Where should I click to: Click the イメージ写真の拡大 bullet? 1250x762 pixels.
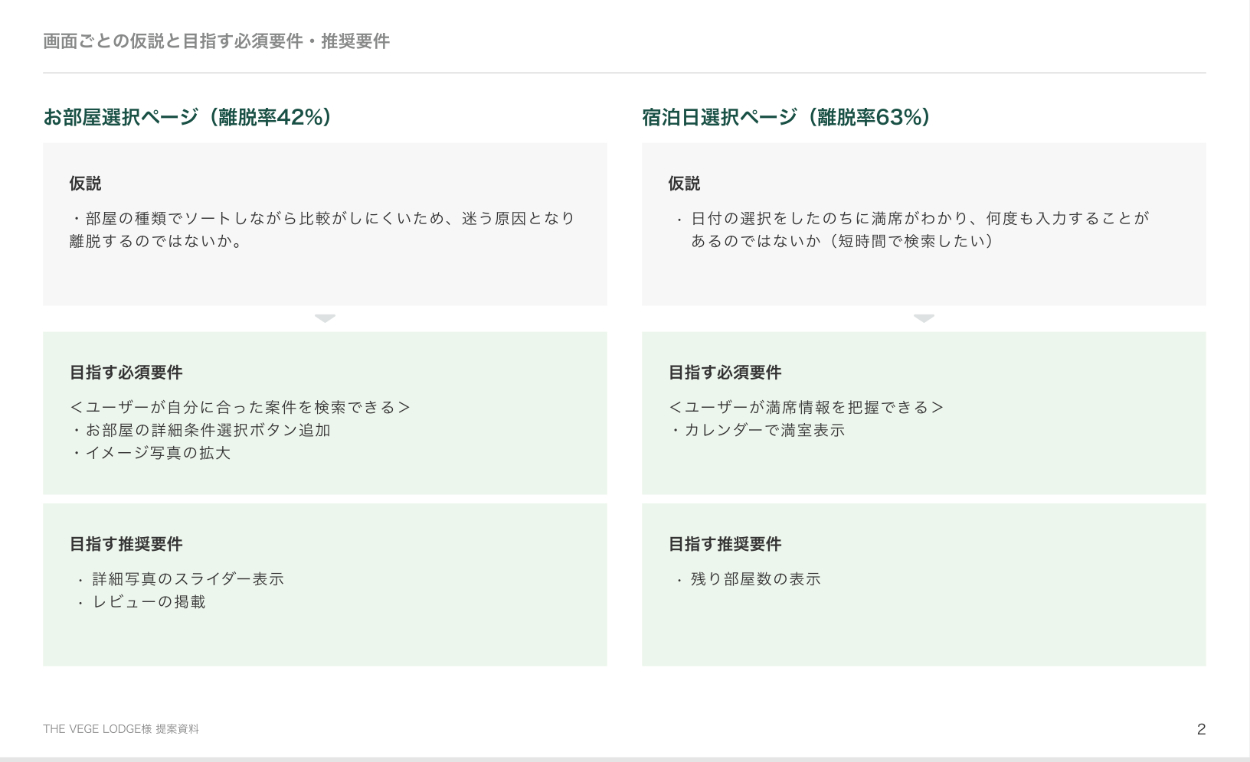pos(159,454)
